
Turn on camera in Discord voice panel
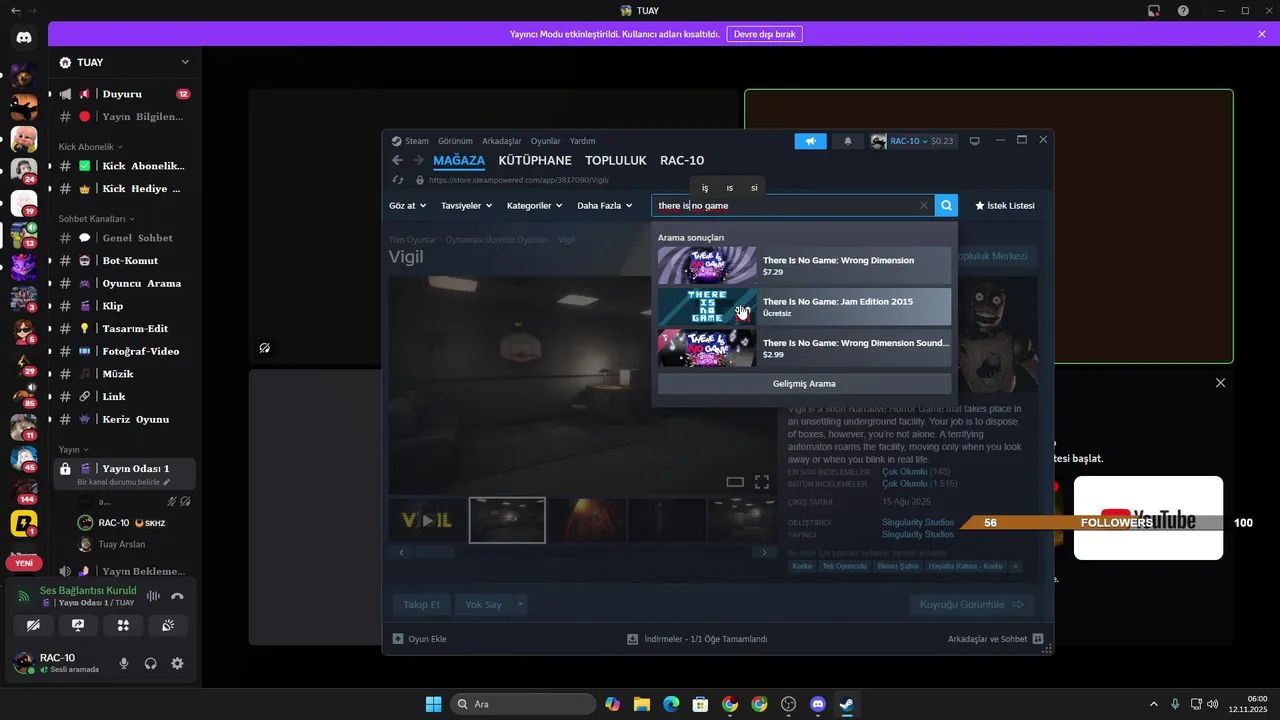(33, 625)
